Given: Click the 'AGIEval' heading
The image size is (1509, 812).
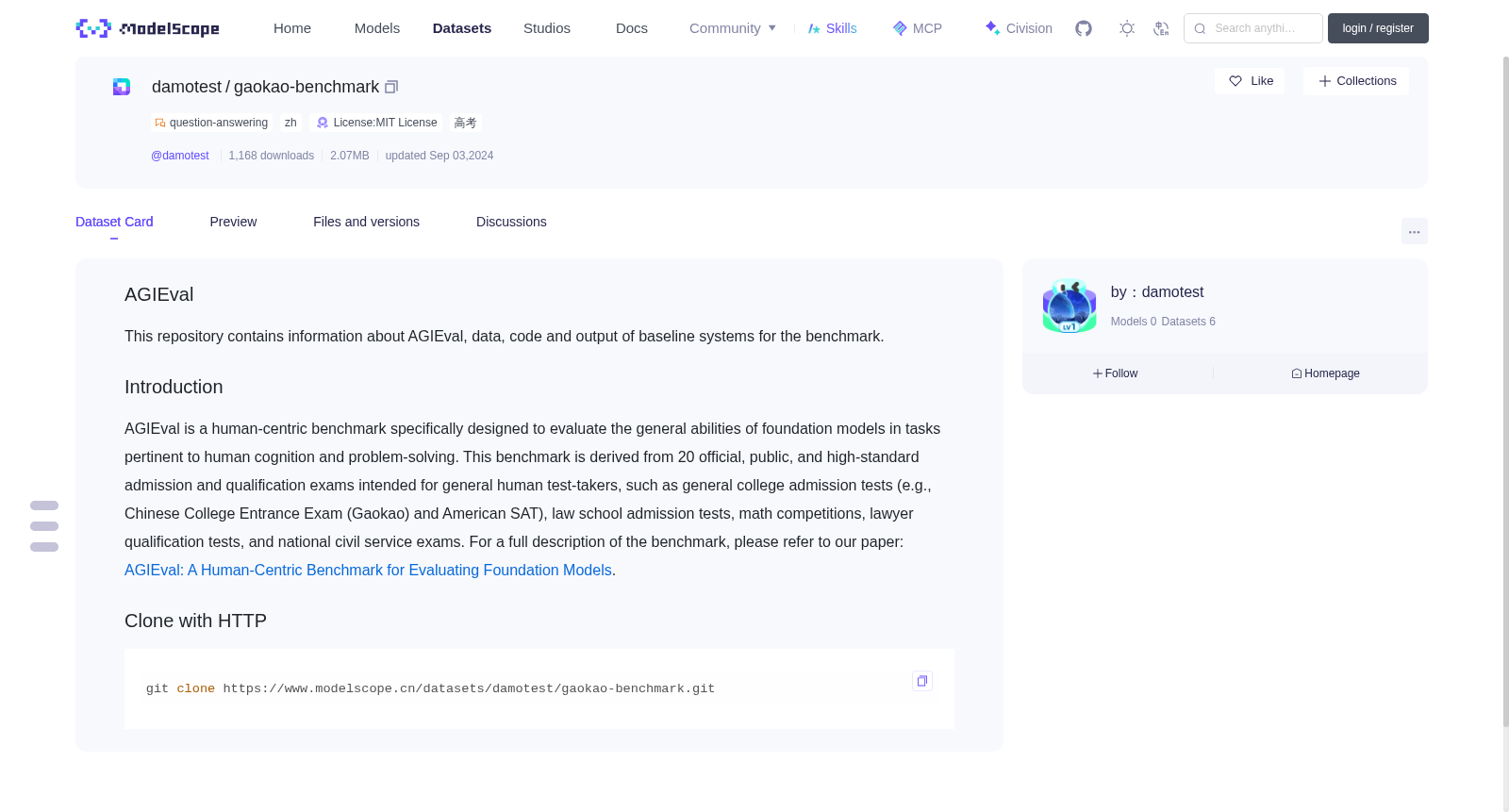Looking at the screenshot, I should click(x=158, y=294).
